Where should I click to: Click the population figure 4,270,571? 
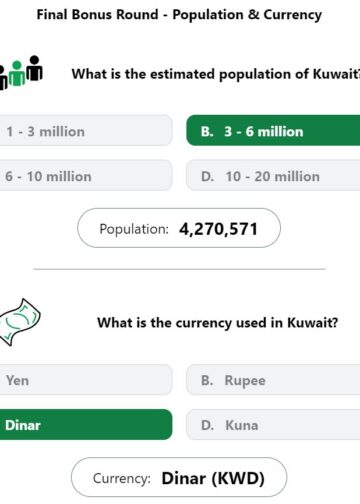point(218,229)
